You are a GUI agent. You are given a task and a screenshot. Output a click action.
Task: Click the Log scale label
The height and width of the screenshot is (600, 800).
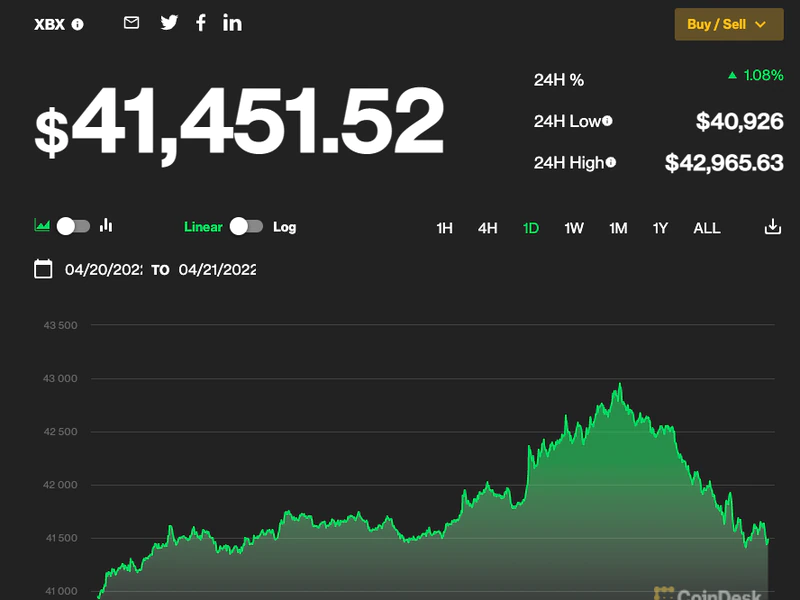(285, 227)
